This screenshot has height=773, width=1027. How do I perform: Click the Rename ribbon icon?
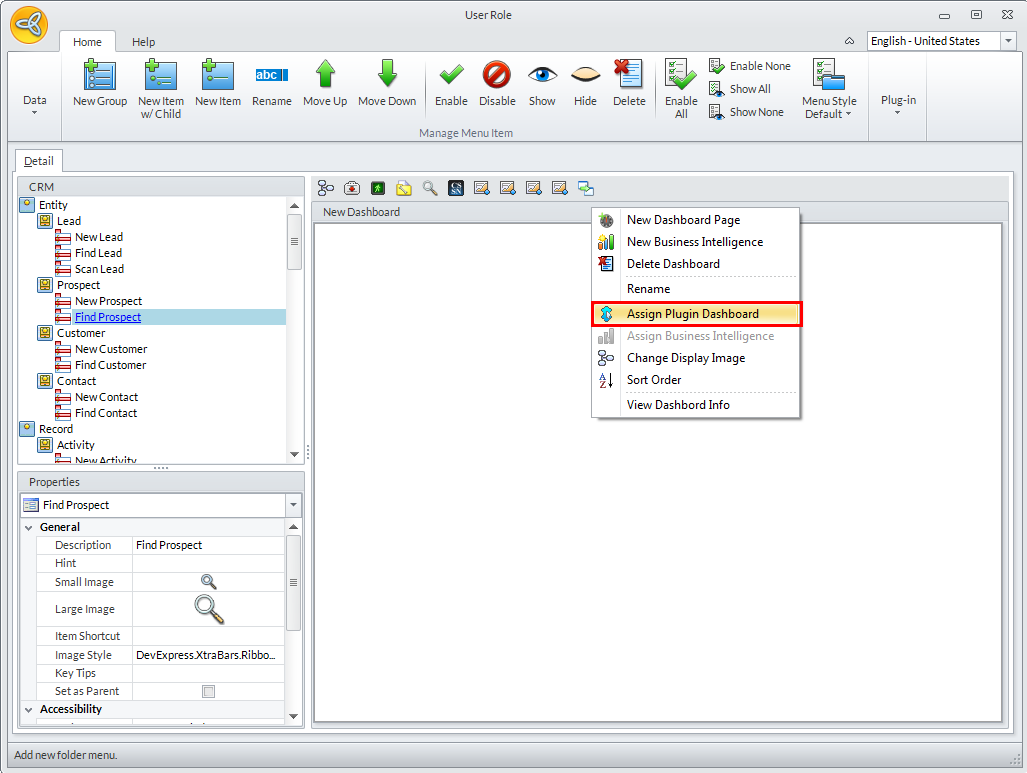[x=271, y=77]
